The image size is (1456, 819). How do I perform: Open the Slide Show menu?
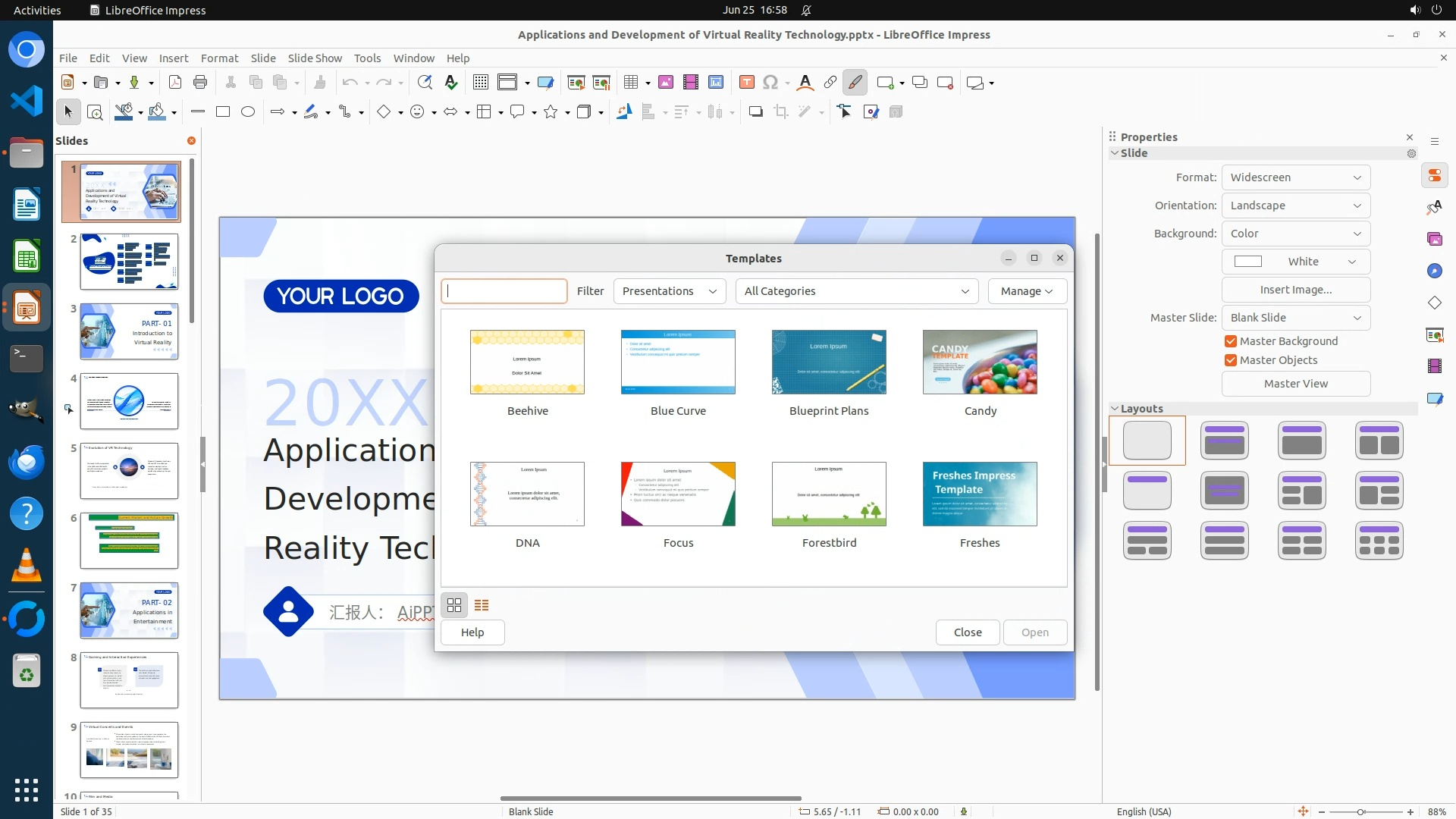pos(315,58)
